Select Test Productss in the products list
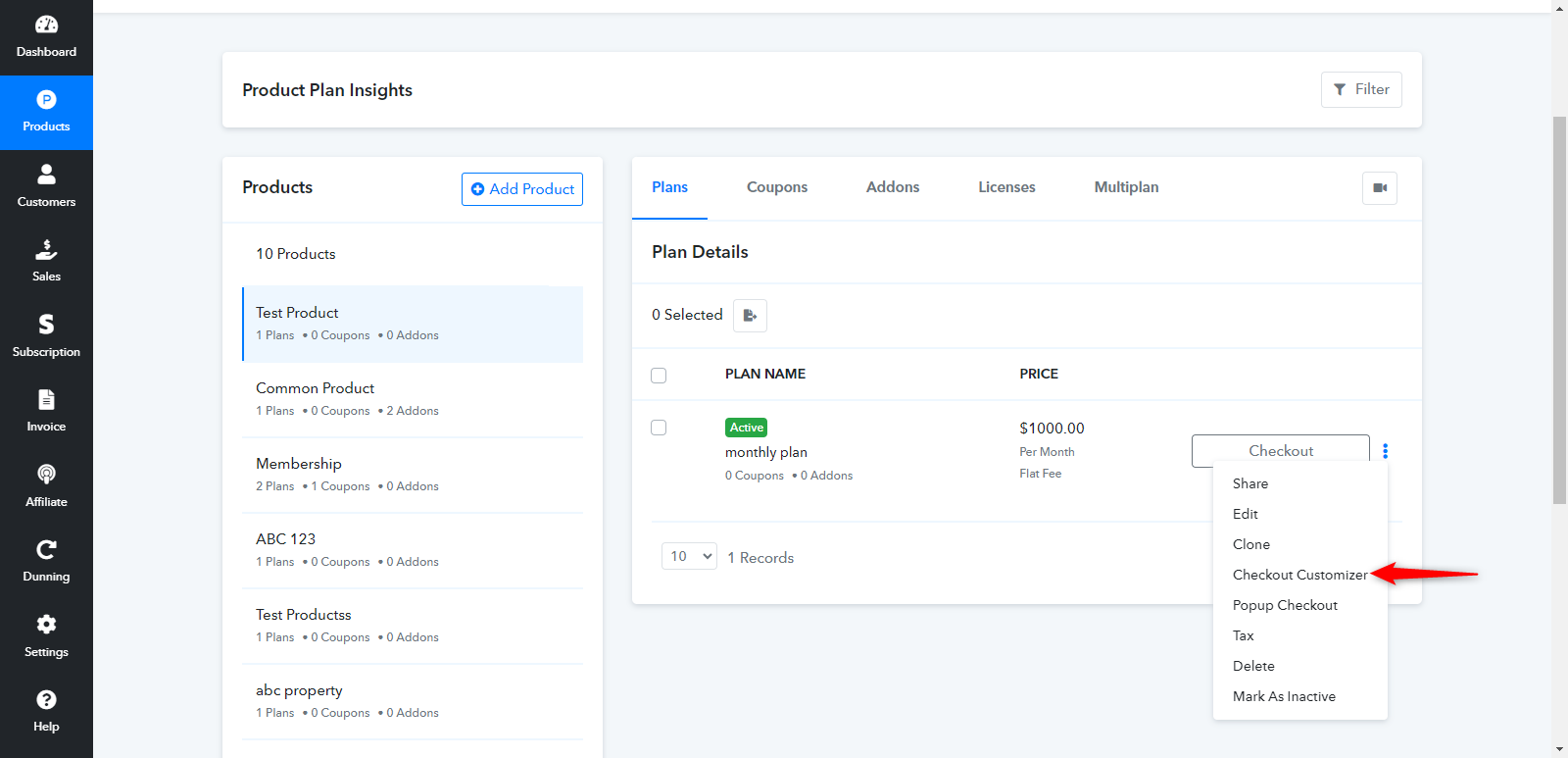The width and height of the screenshot is (1568, 758). point(413,626)
